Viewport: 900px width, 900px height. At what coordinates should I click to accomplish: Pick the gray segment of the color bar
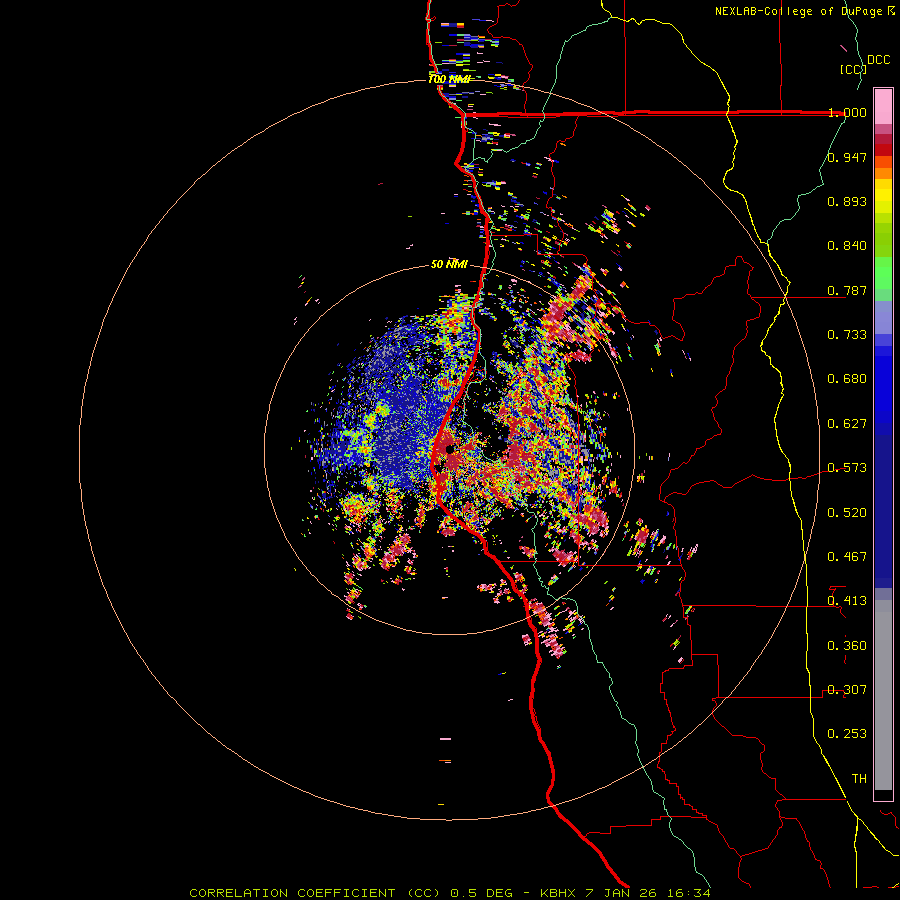click(883, 695)
